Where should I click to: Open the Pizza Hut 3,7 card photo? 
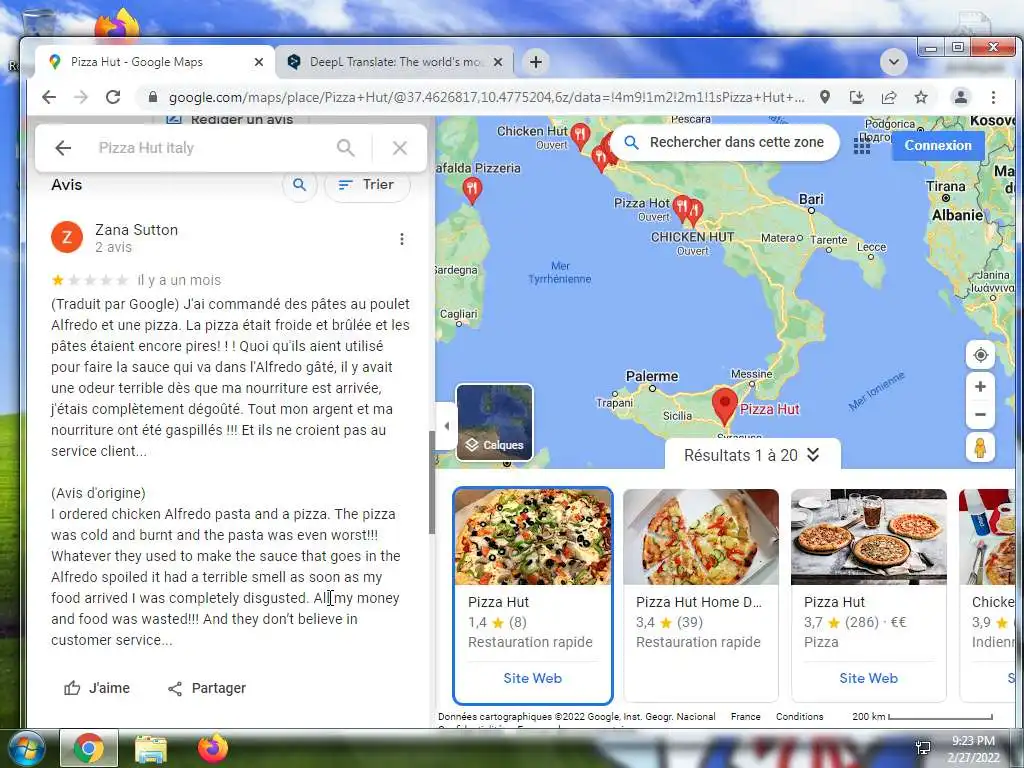[x=869, y=536]
